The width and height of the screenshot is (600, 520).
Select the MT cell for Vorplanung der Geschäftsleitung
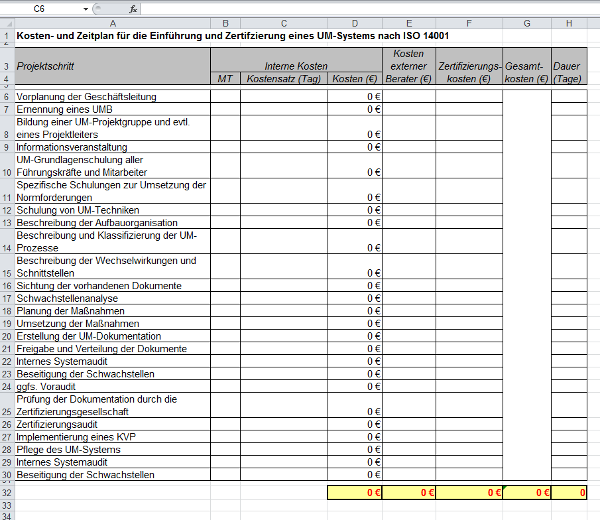(226, 97)
